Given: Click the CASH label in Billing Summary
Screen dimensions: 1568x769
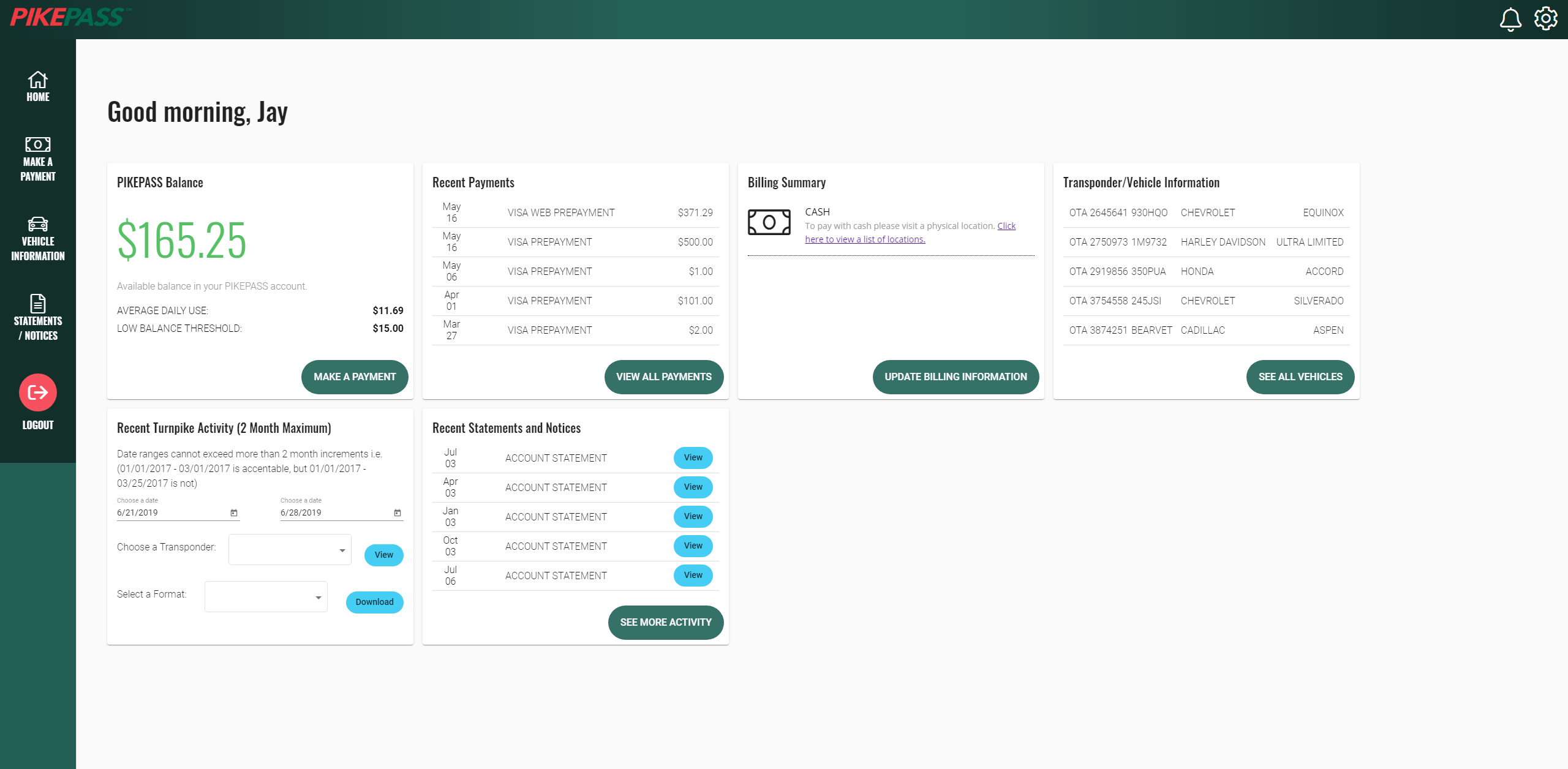Looking at the screenshot, I should (817, 212).
